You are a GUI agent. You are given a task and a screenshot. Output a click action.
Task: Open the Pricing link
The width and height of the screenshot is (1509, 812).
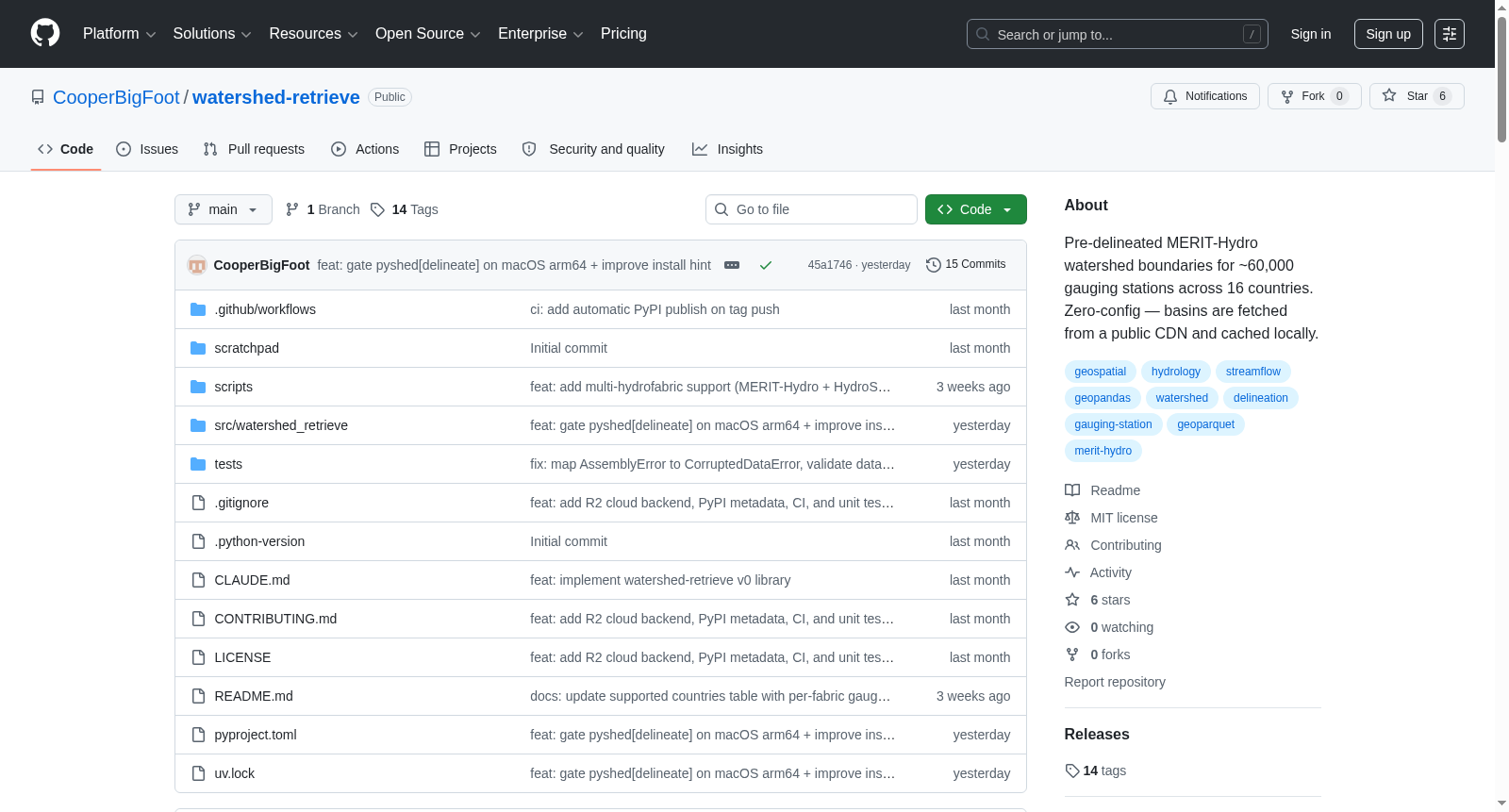(x=623, y=34)
